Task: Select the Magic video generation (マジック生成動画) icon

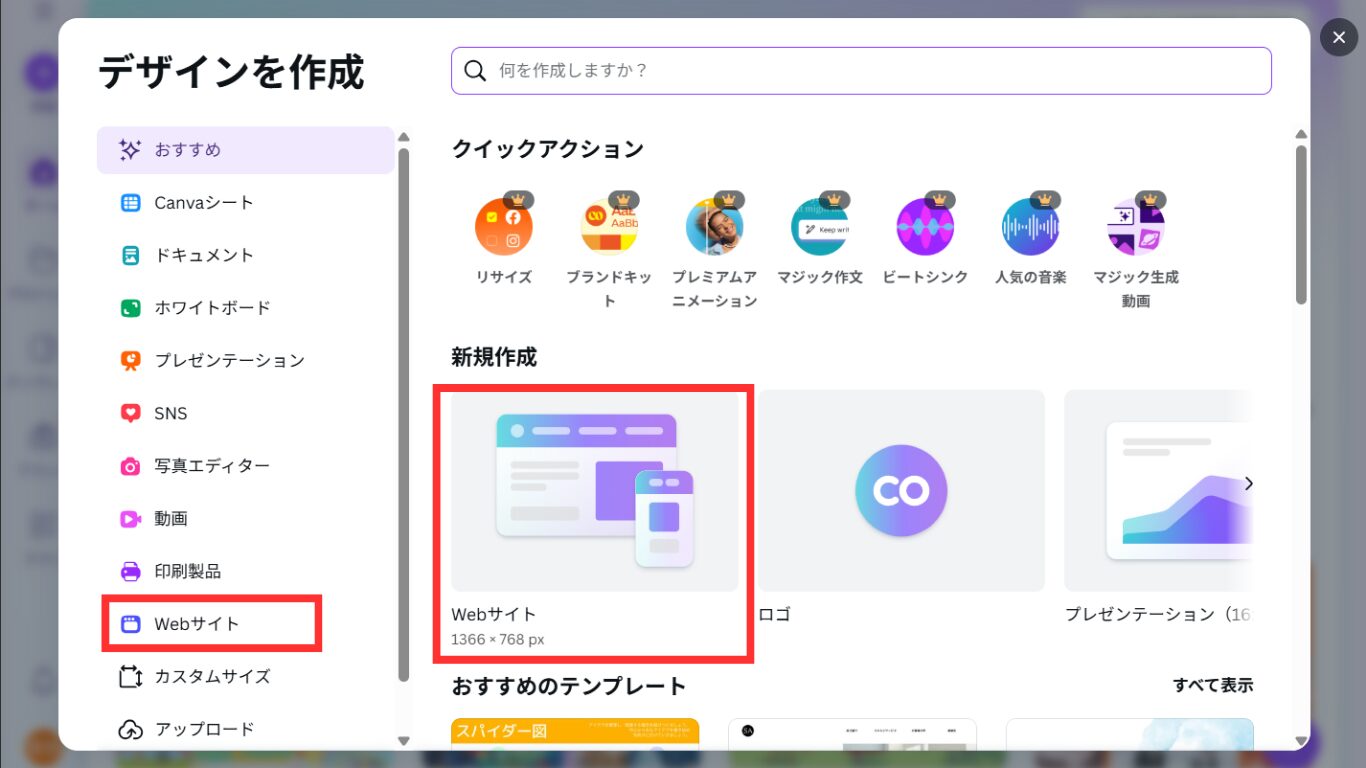Action: tap(1136, 227)
